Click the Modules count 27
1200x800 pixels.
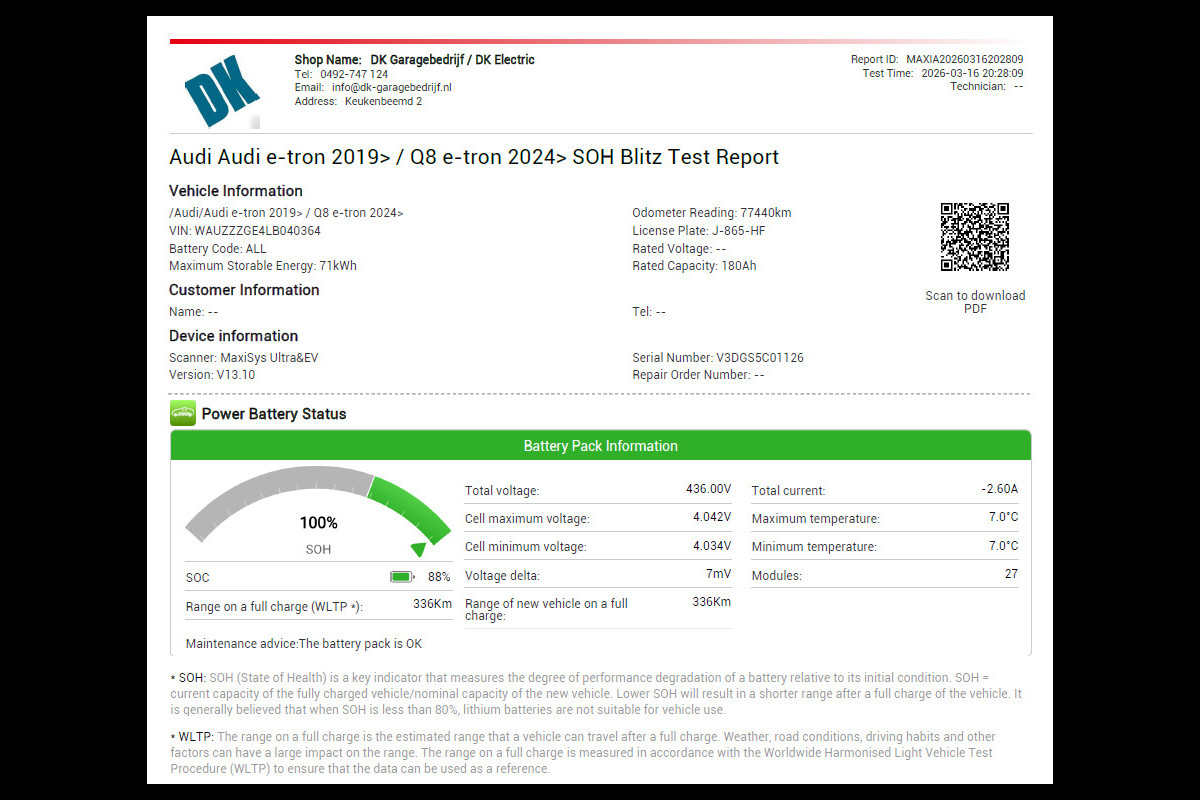[x=1011, y=574]
